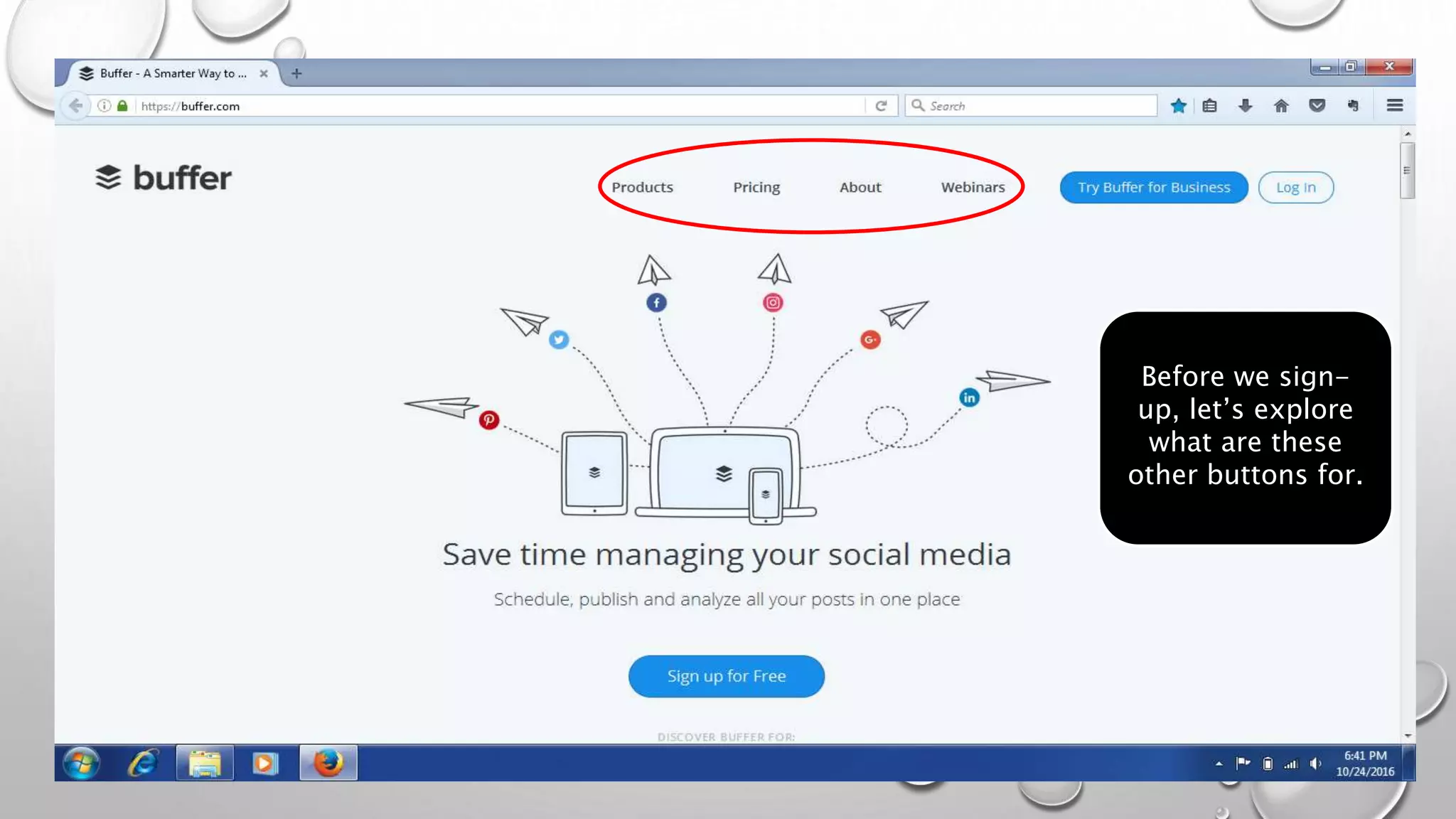The height and width of the screenshot is (819, 1456).
Task: Click the browser back arrow button
Action: pos(75,106)
